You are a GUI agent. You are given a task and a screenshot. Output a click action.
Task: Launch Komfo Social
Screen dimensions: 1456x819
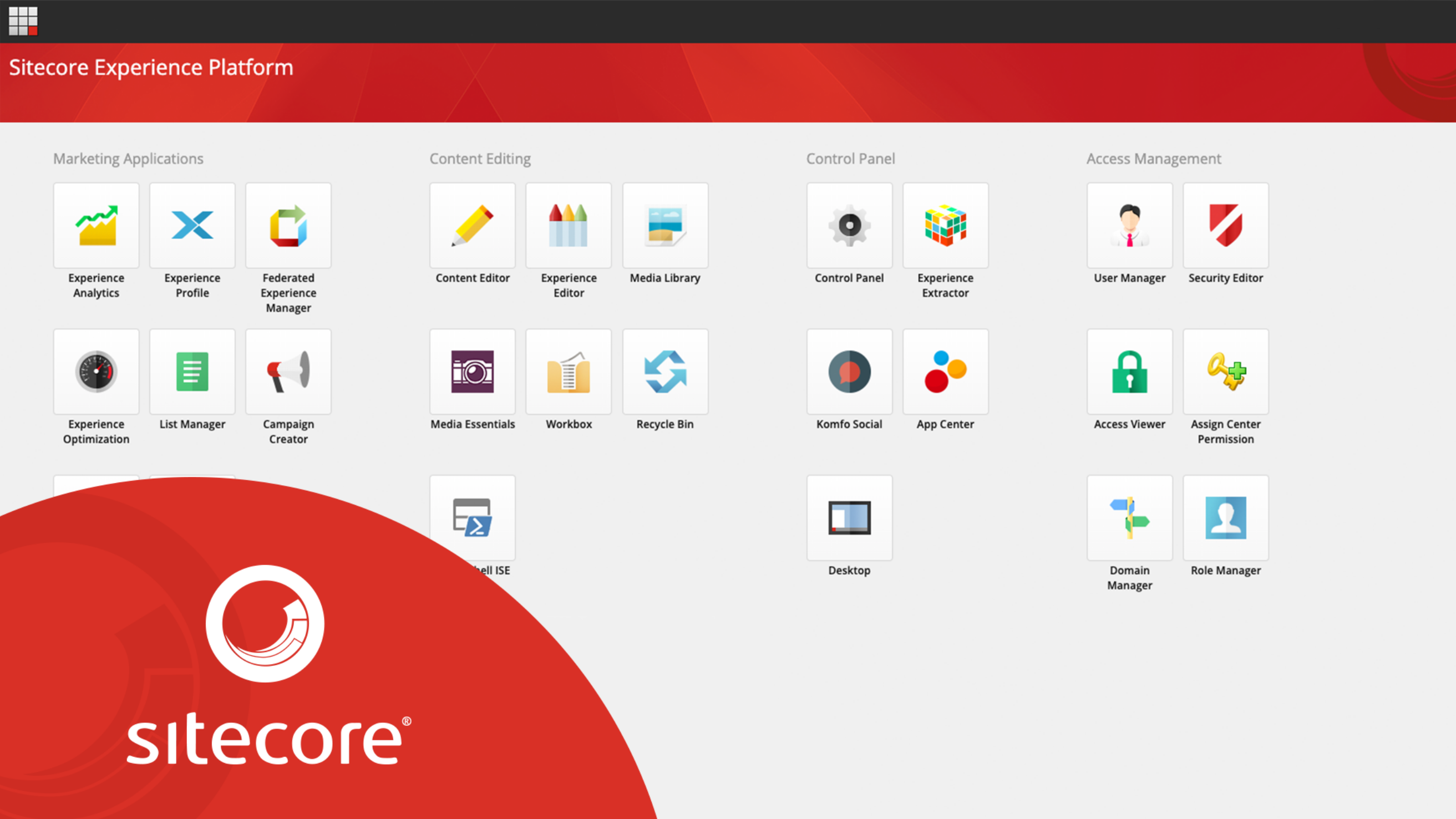[850, 372]
